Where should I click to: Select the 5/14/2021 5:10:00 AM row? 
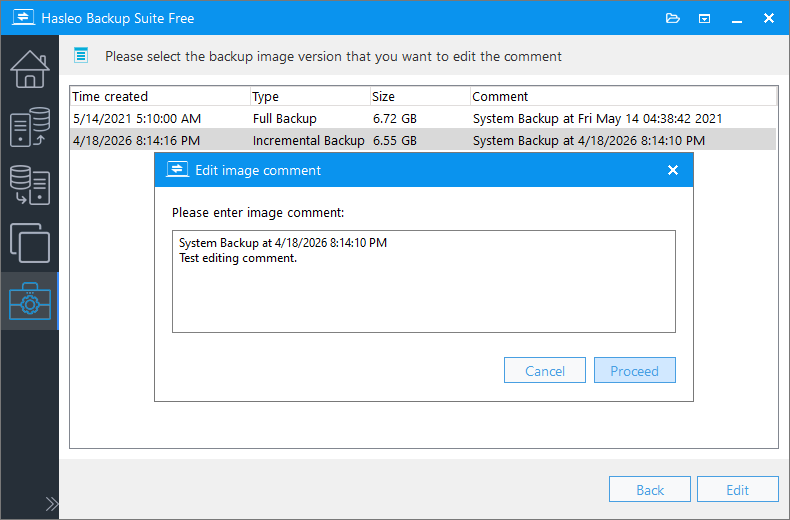point(423,118)
